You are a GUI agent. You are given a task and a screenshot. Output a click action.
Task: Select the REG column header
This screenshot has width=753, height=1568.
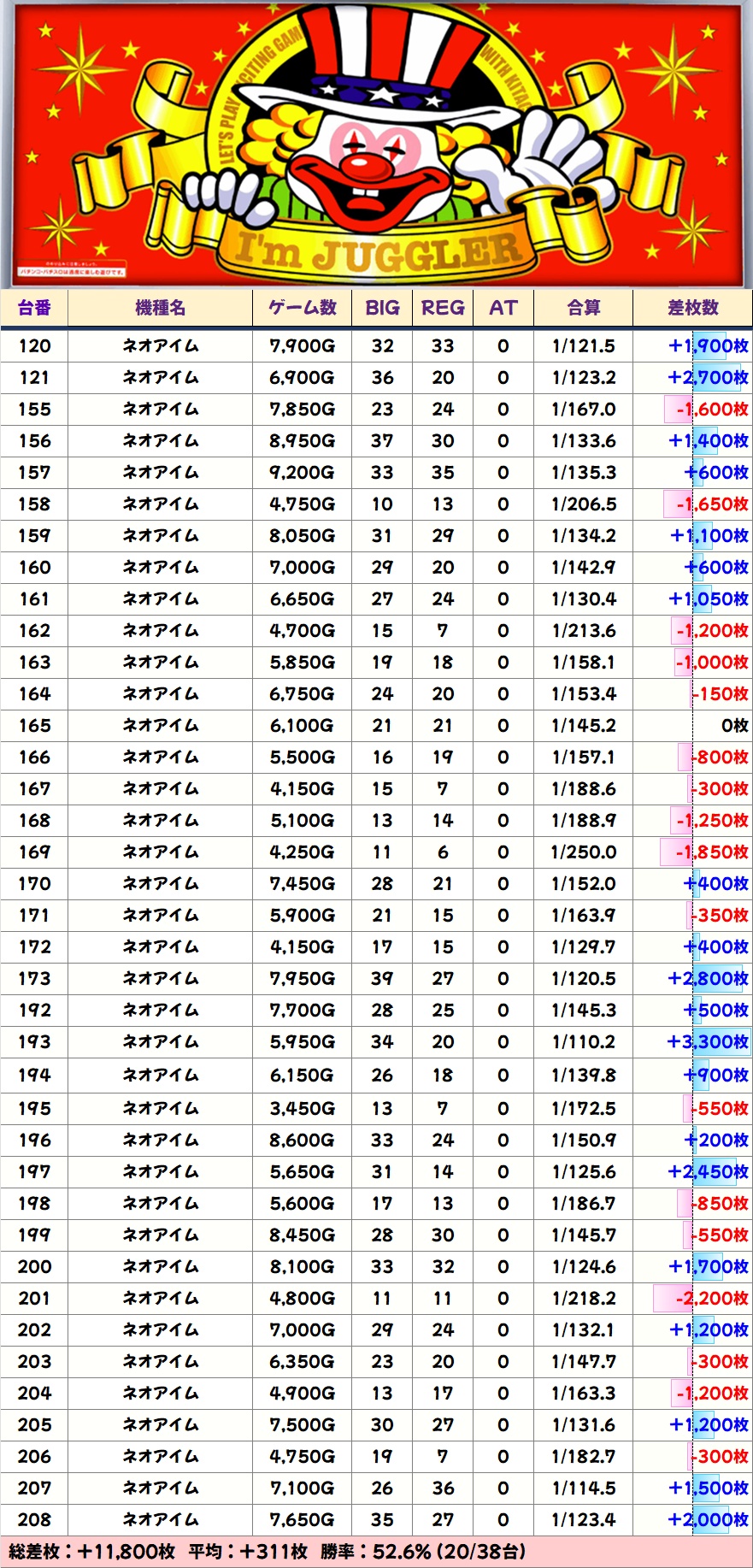(x=443, y=308)
